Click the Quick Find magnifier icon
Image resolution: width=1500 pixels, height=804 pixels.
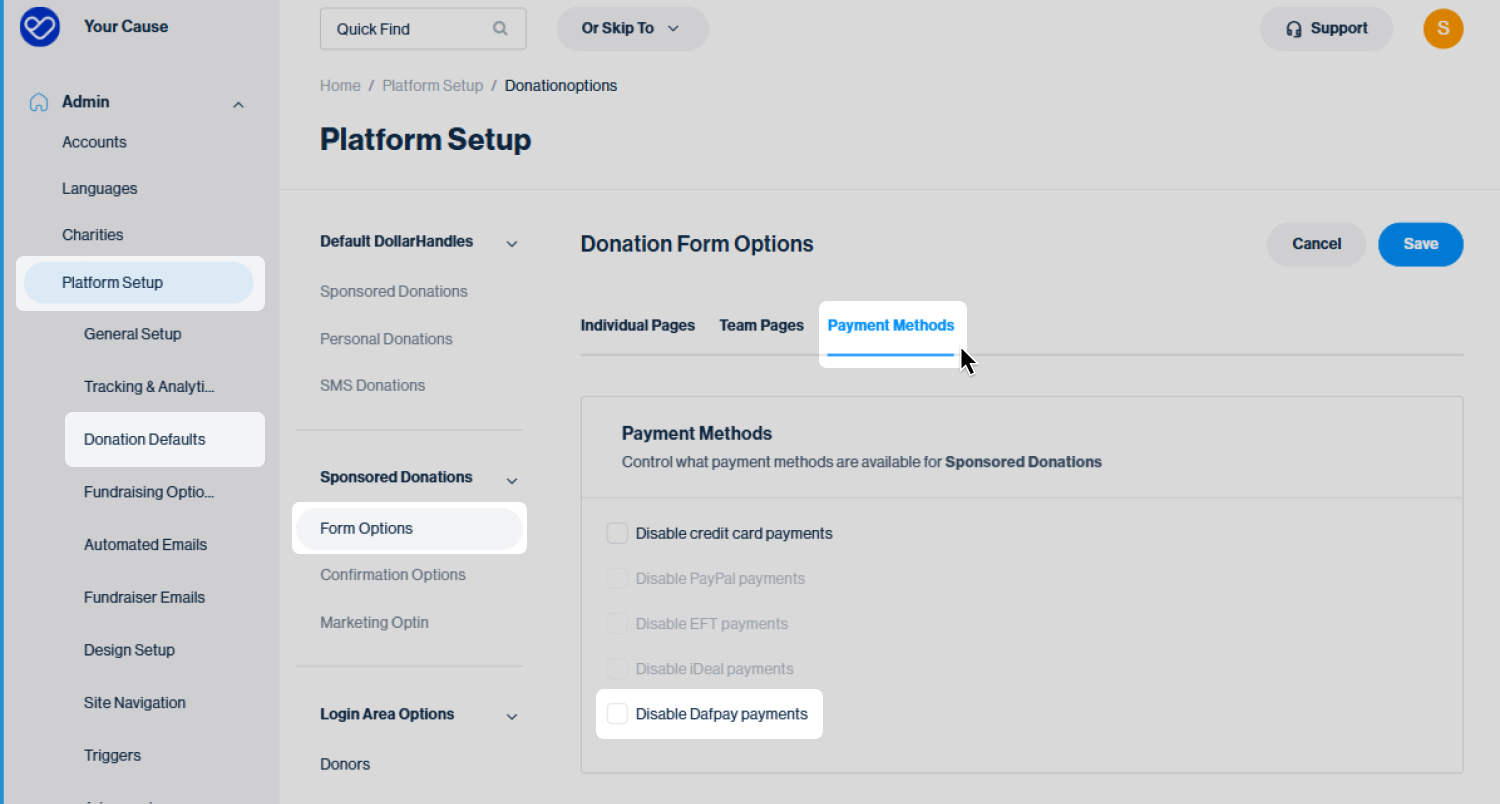click(x=500, y=29)
